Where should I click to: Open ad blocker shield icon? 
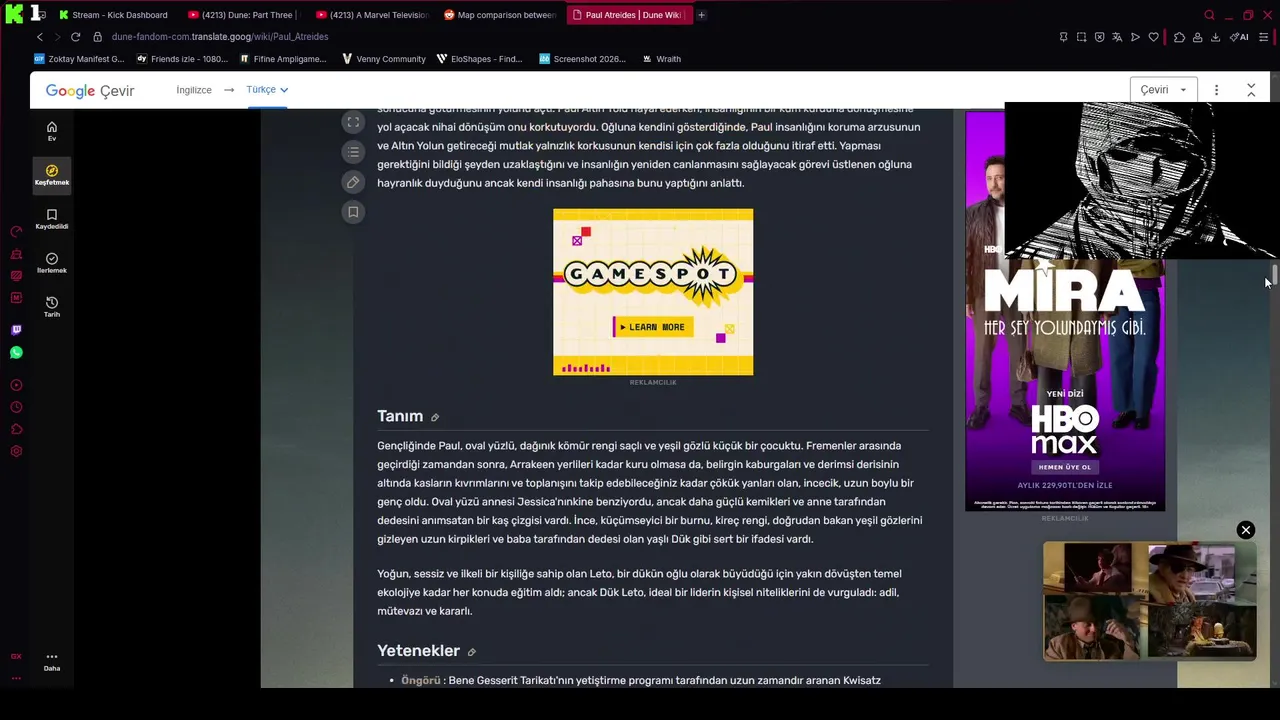pos(1099,37)
